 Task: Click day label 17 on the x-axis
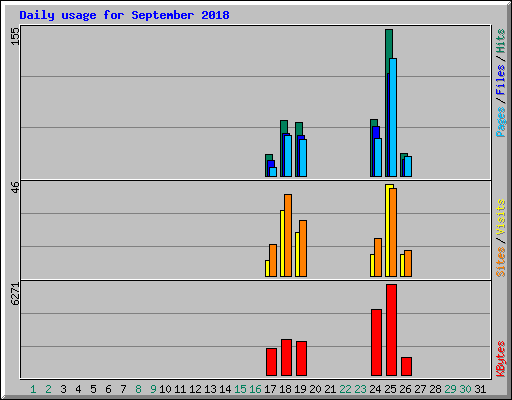coord(270,389)
